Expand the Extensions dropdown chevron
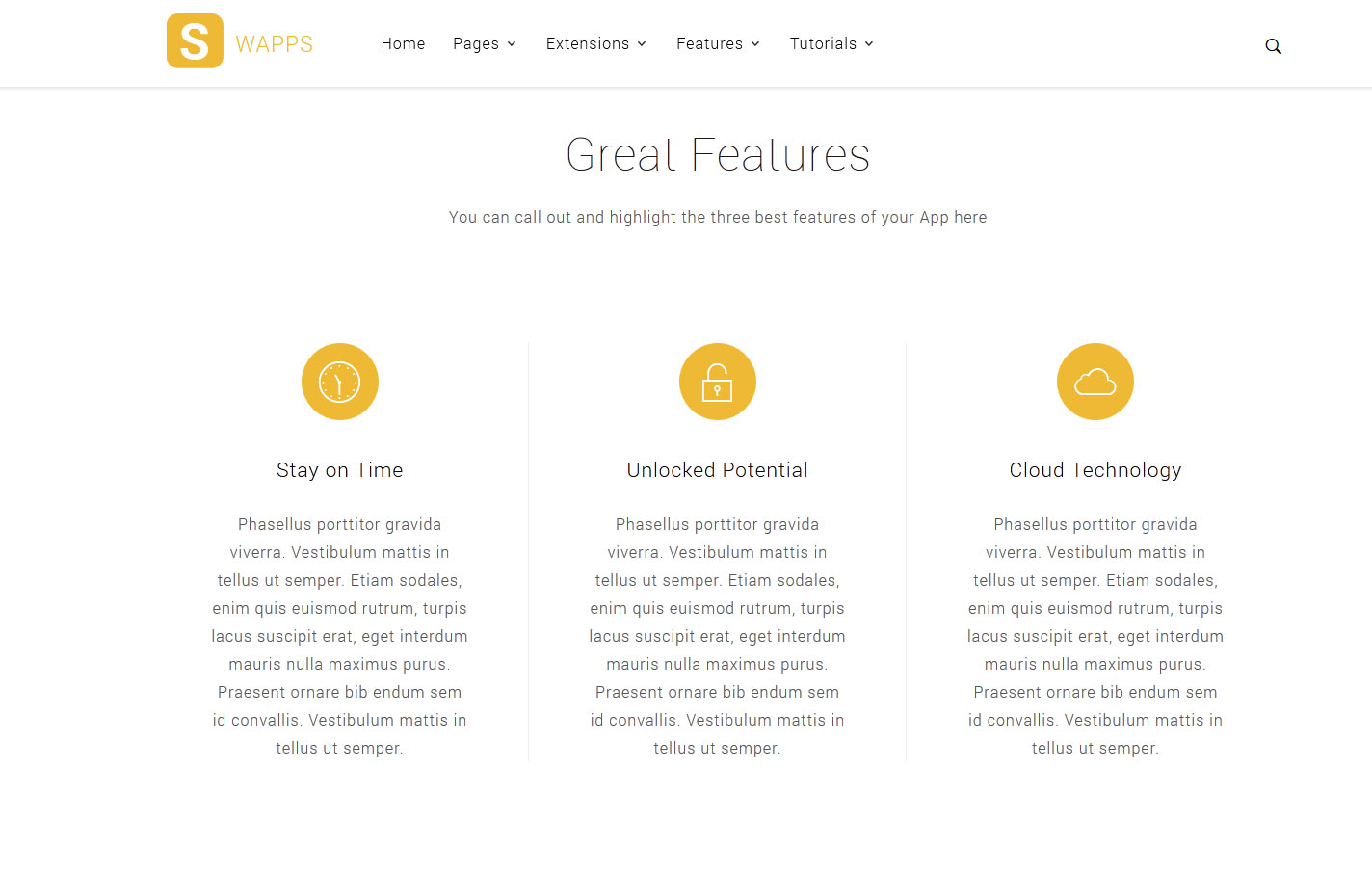Viewport: 1372px width, 874px height. pos(642,44)
